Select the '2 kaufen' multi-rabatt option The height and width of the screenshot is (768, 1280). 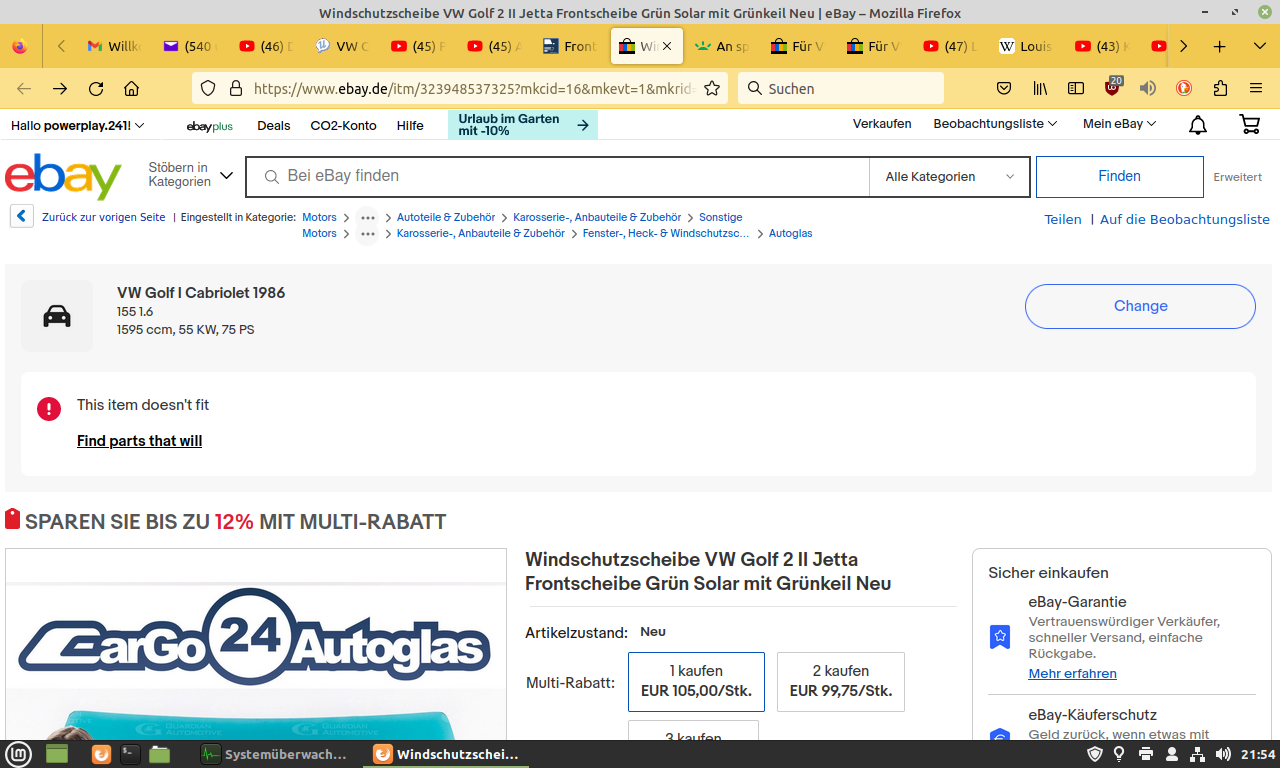tap(840, 681)
